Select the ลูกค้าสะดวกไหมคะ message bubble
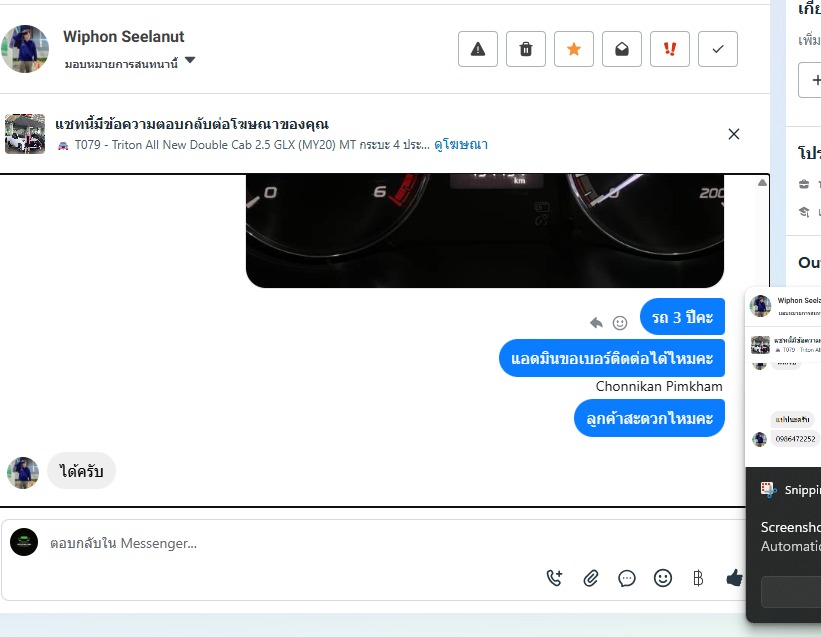Image resolution: width=821 pixels, height=637 pixels. 649,418
